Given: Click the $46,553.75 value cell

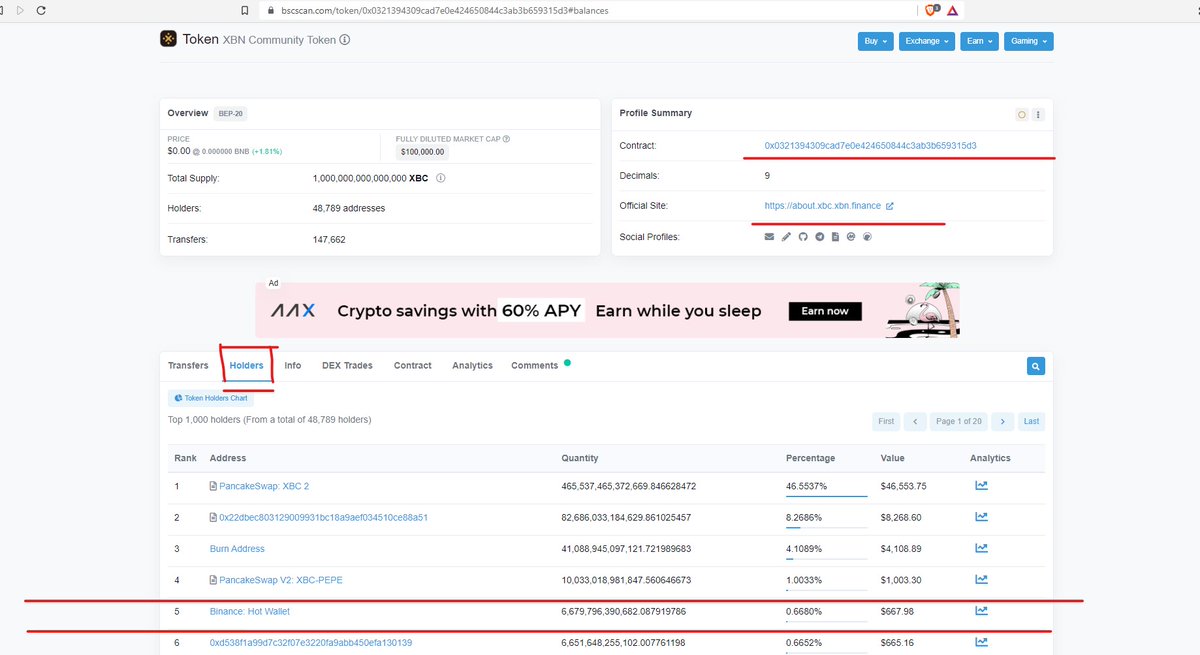Looking at the screenshot, I should (x=903, y=486).
